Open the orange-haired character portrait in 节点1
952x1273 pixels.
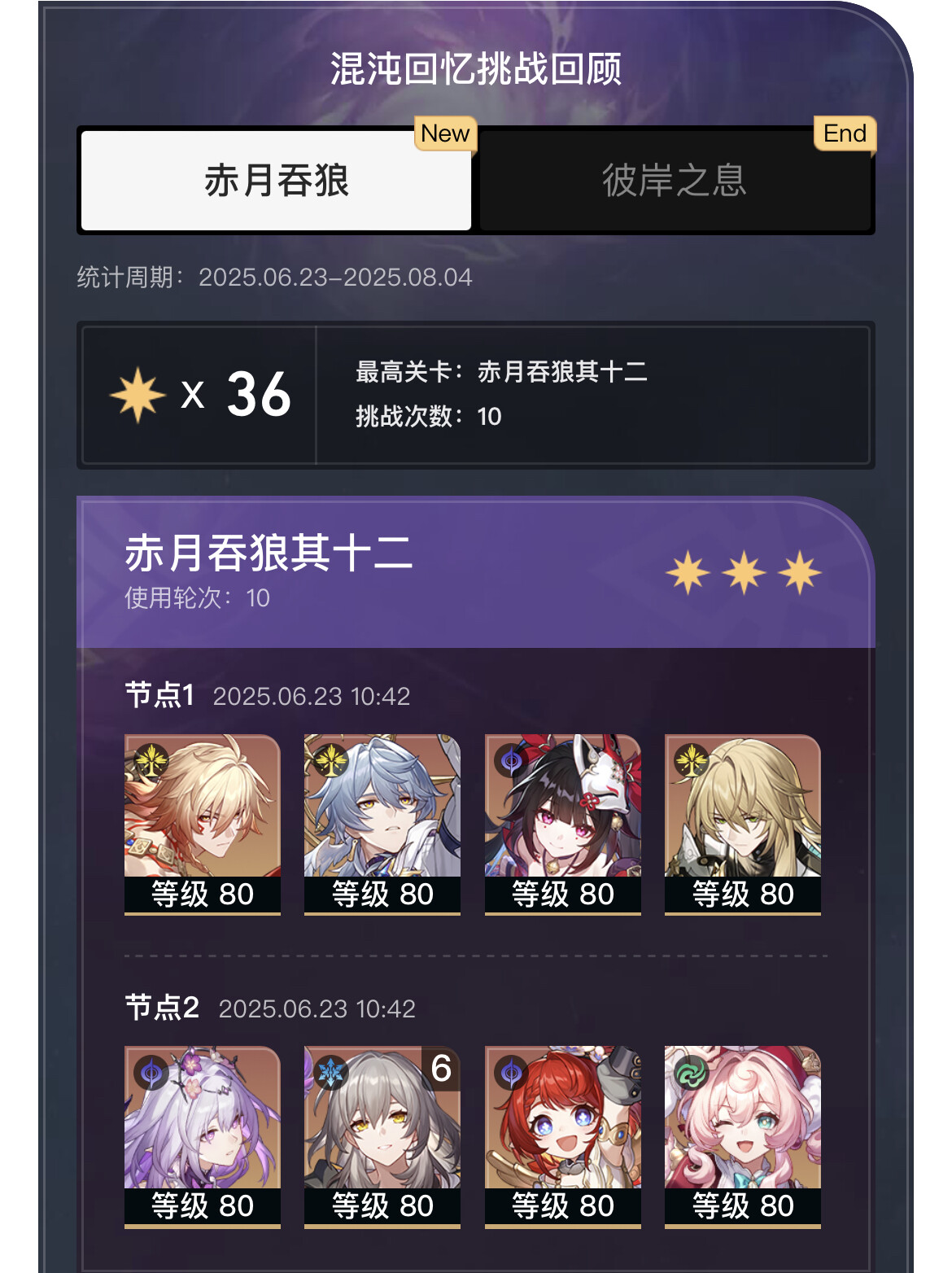(203, 825)
